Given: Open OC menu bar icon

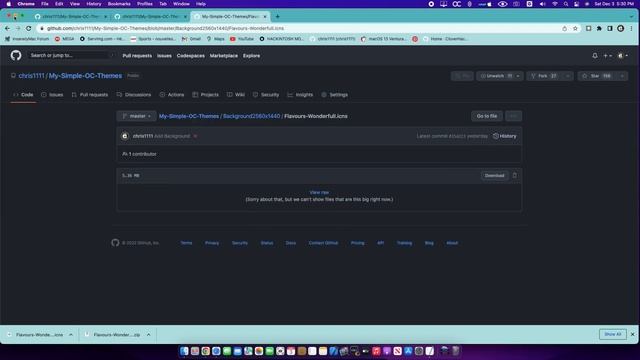Looking at the screenshot, I should click(457, 4).
